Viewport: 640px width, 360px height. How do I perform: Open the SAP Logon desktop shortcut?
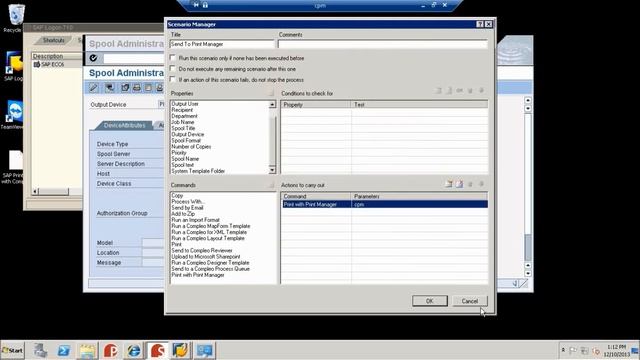click(x=13, y=66)
